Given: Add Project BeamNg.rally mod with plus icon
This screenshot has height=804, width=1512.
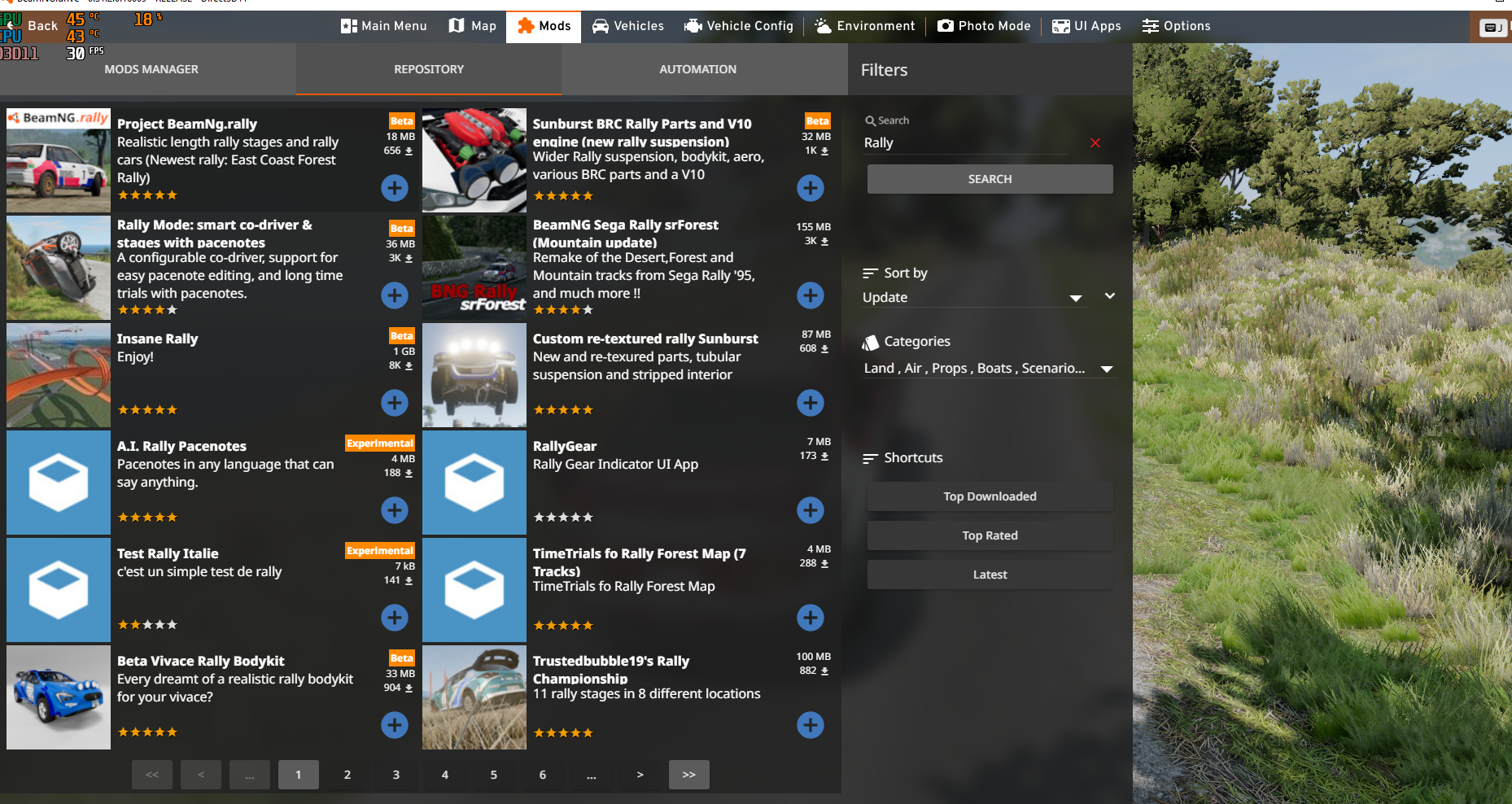Looking at the screenshot, I should (395, 188).
